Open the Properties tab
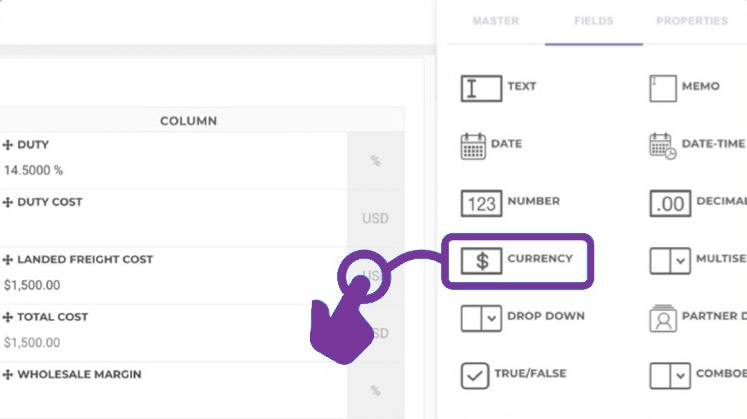This screenshot has height=419, width=747. (x=691, y=21)
